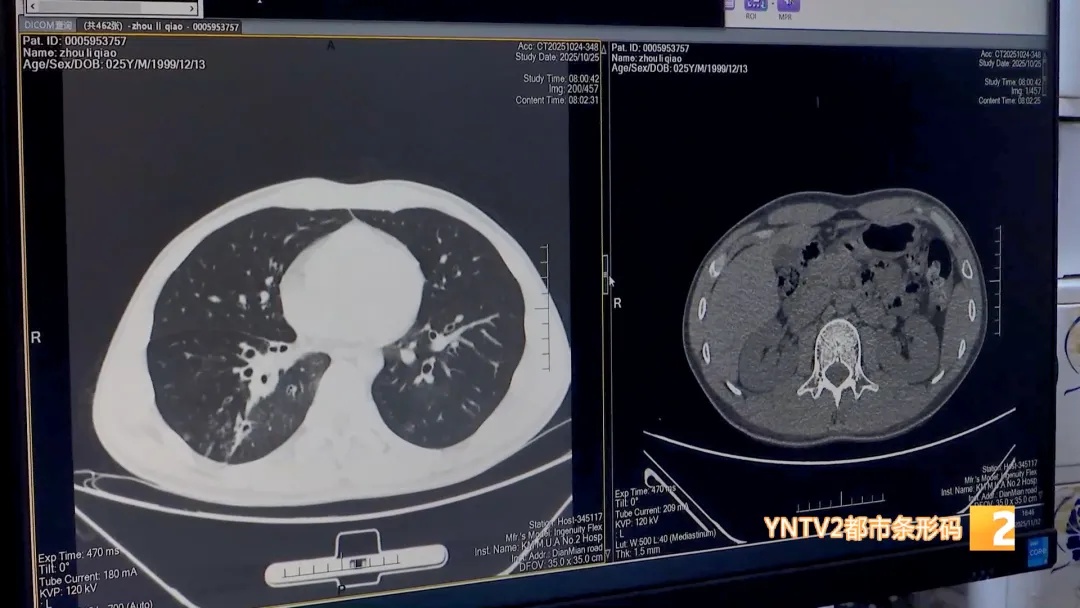
Task: Select the abdominal CT image in right viewport
Action: tap(835, 320)
